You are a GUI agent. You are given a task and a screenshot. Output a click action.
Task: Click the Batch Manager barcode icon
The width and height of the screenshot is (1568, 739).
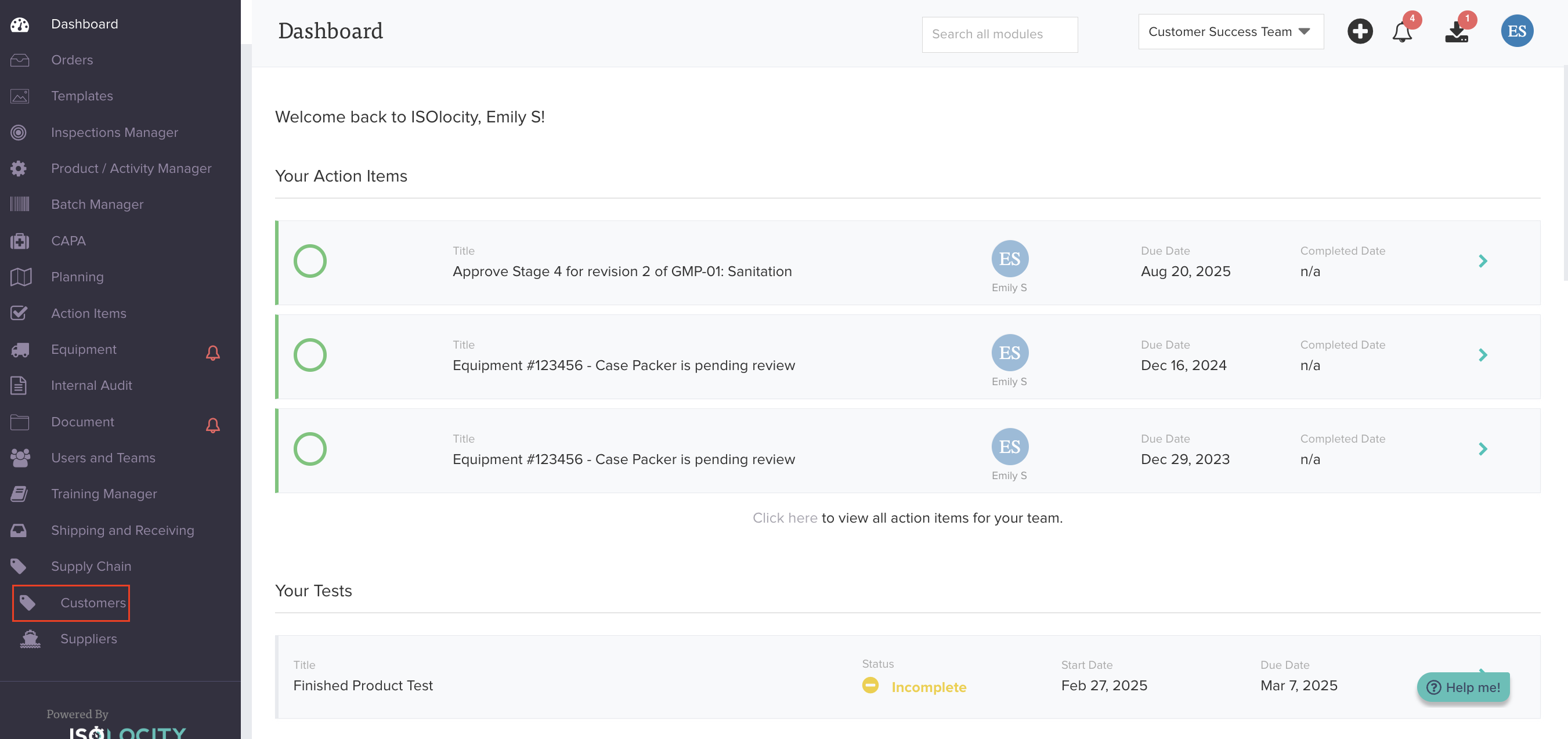pyautogui.click(x=20, y=204)
